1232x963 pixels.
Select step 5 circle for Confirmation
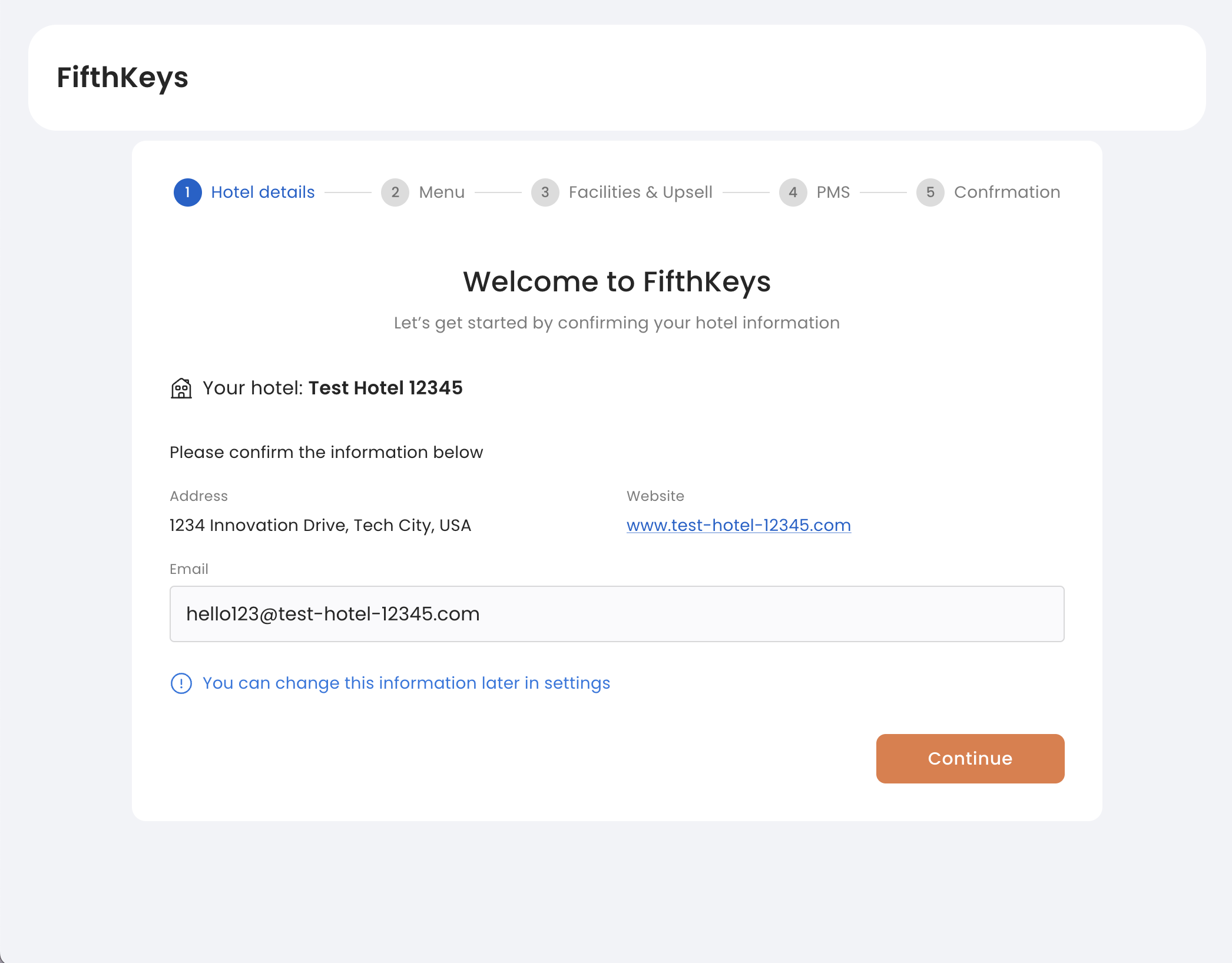tap(930, 192)
